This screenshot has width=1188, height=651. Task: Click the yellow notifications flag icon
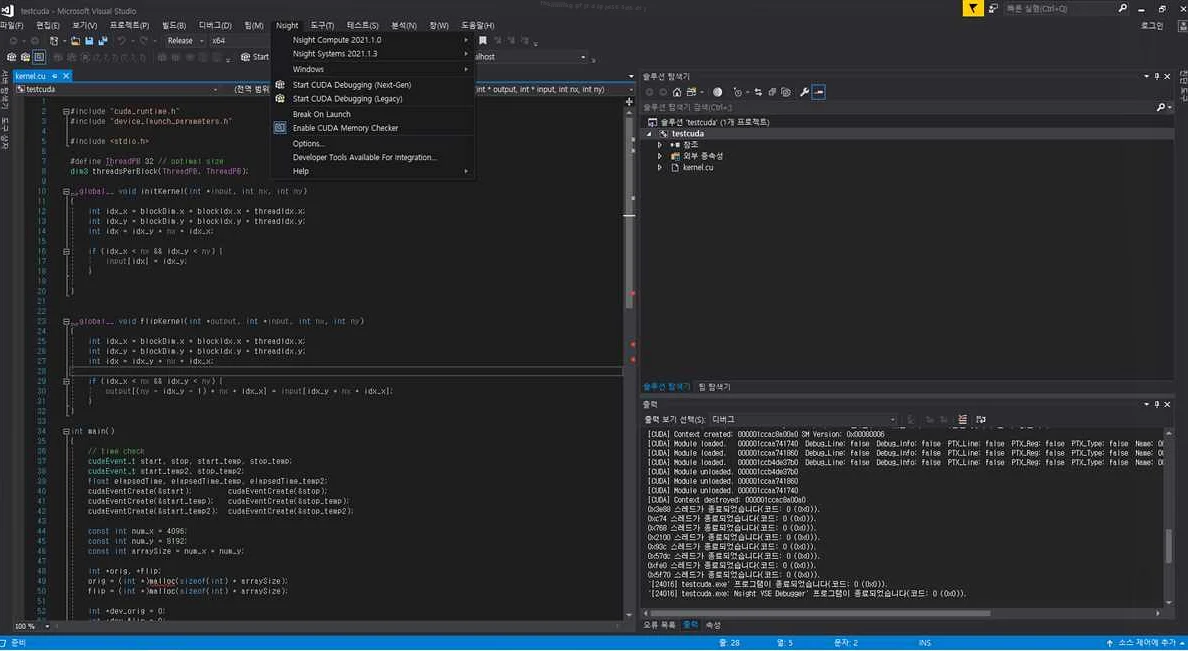pyautogui.click(x=973, y=8)
